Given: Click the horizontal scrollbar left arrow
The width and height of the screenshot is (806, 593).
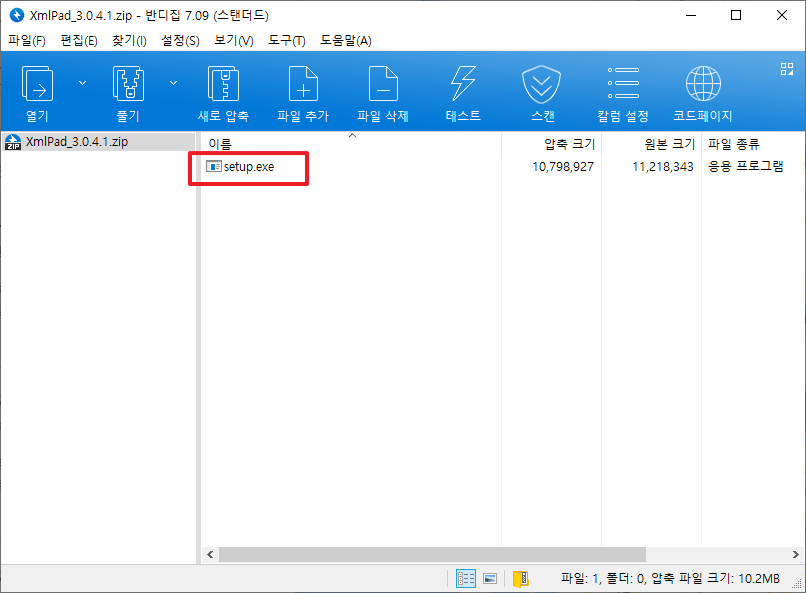Looking at the screenshot, I should tap(210, 554).
